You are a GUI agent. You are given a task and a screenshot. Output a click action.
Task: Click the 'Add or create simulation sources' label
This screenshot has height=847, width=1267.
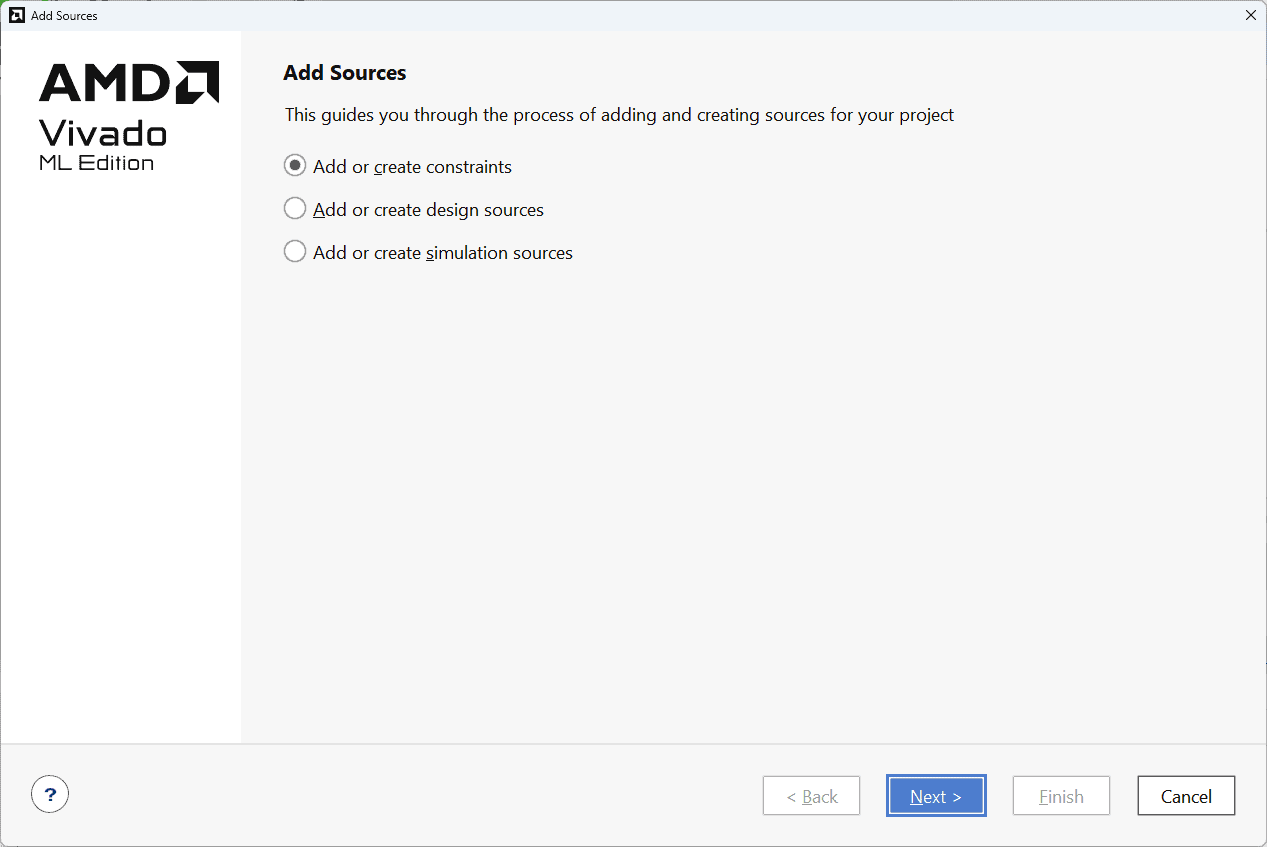[442, 253]
